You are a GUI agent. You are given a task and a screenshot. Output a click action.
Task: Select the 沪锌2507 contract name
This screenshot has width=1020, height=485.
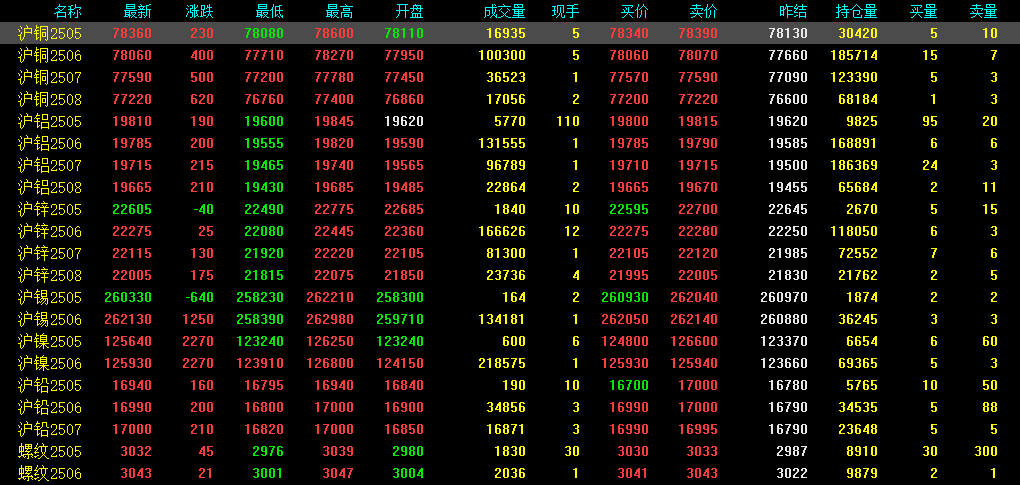(49, 253)
